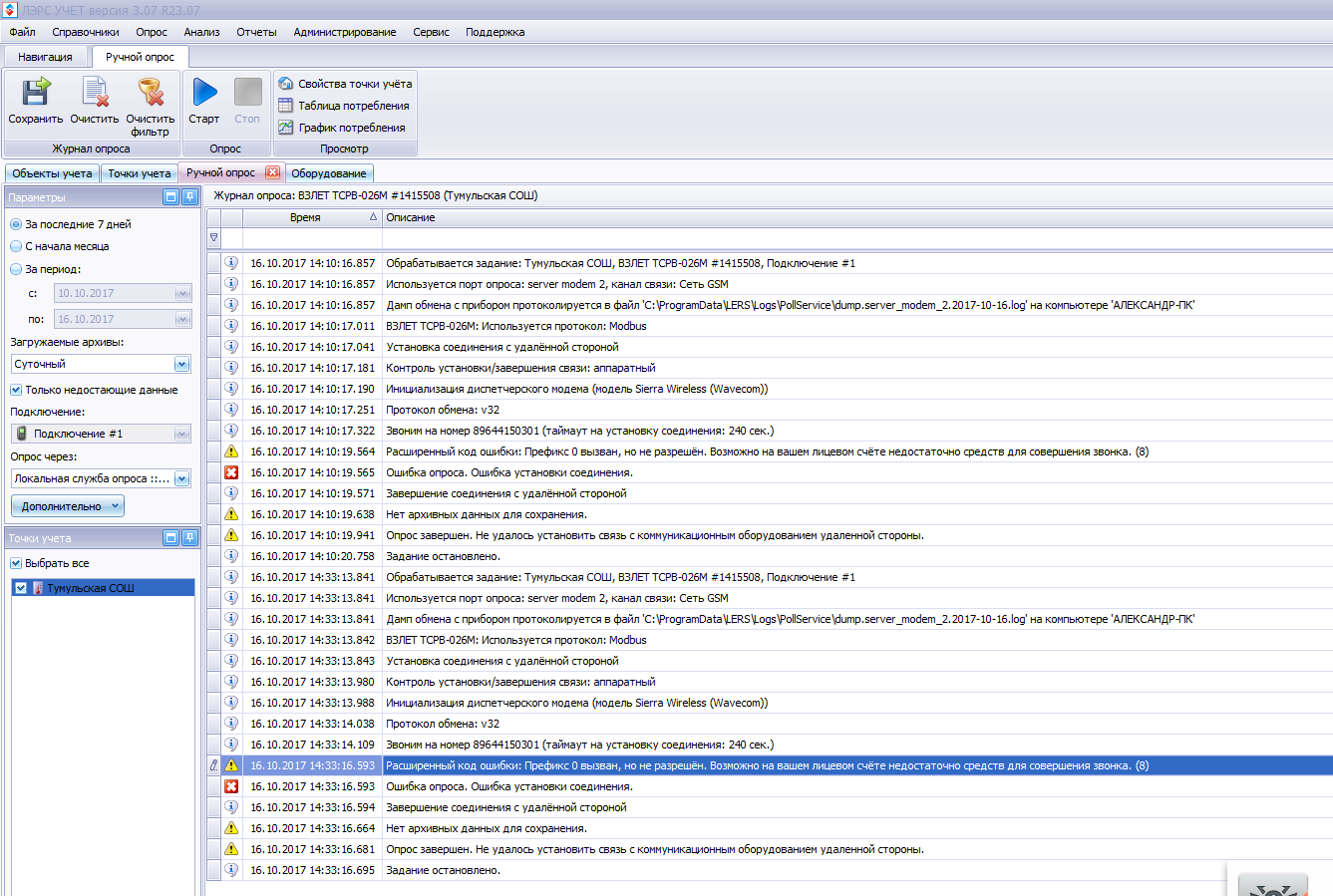Open Свойства точки учёта
This screenshot has height=896, width=1333.
coord(344,84)
